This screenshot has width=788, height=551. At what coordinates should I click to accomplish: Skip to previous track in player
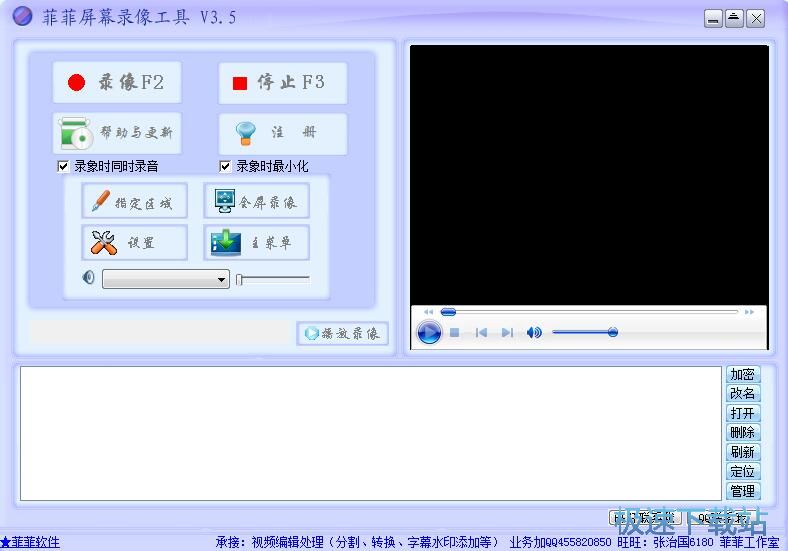tap(481, 332)
